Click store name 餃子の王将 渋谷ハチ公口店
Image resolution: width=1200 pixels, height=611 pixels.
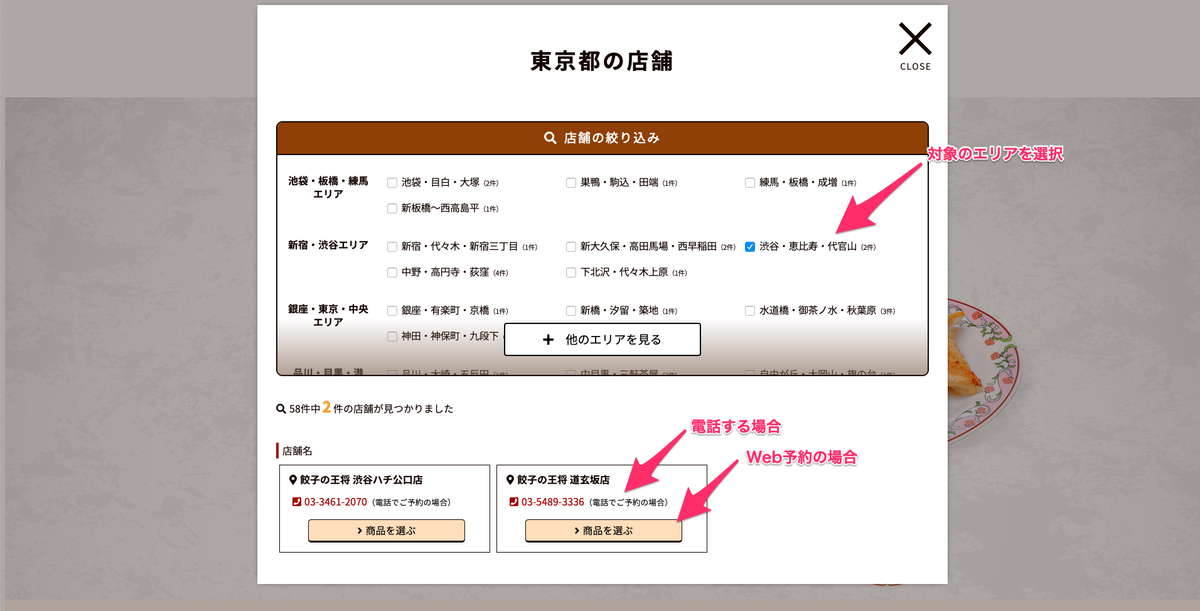(x=361, y=480)
